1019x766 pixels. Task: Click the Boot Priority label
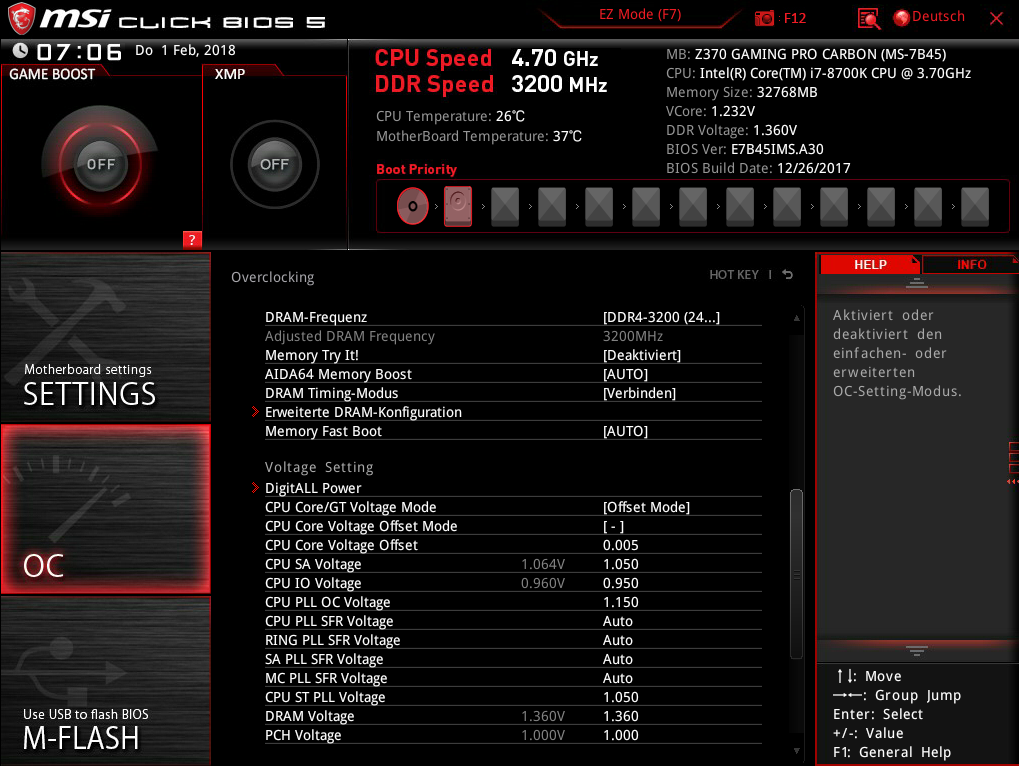coord(417,170)
